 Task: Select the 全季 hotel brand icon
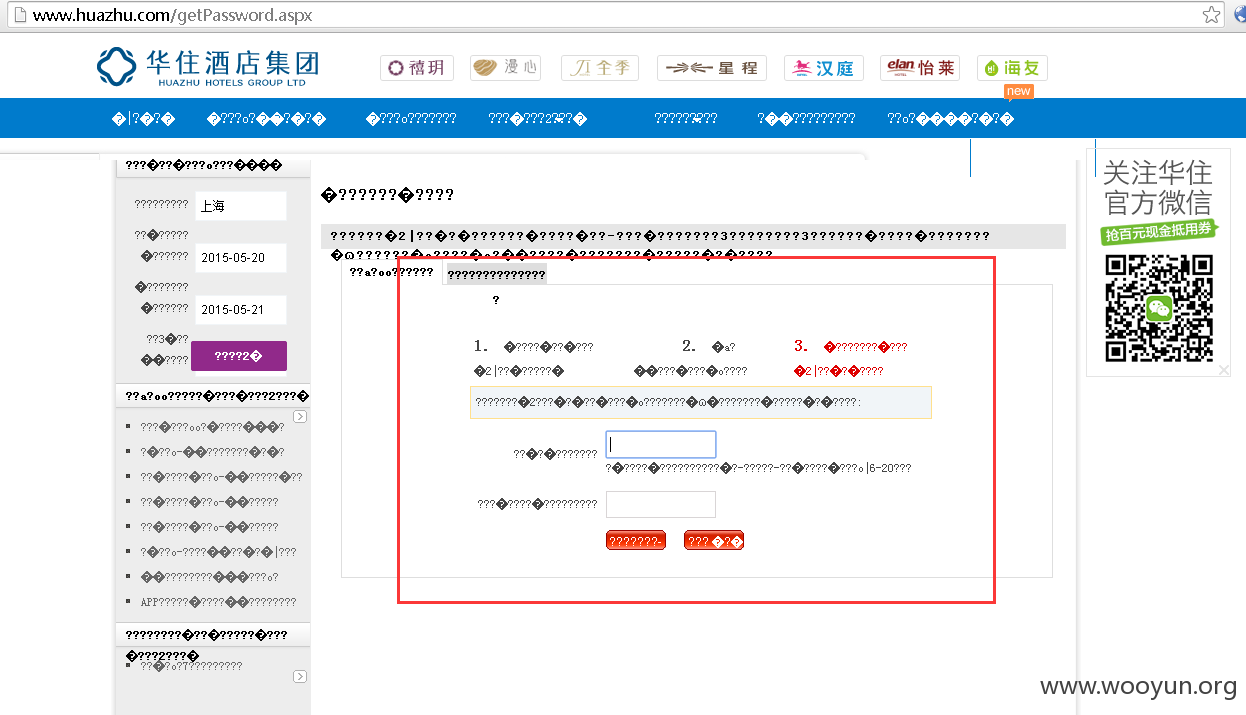(600, 68)
